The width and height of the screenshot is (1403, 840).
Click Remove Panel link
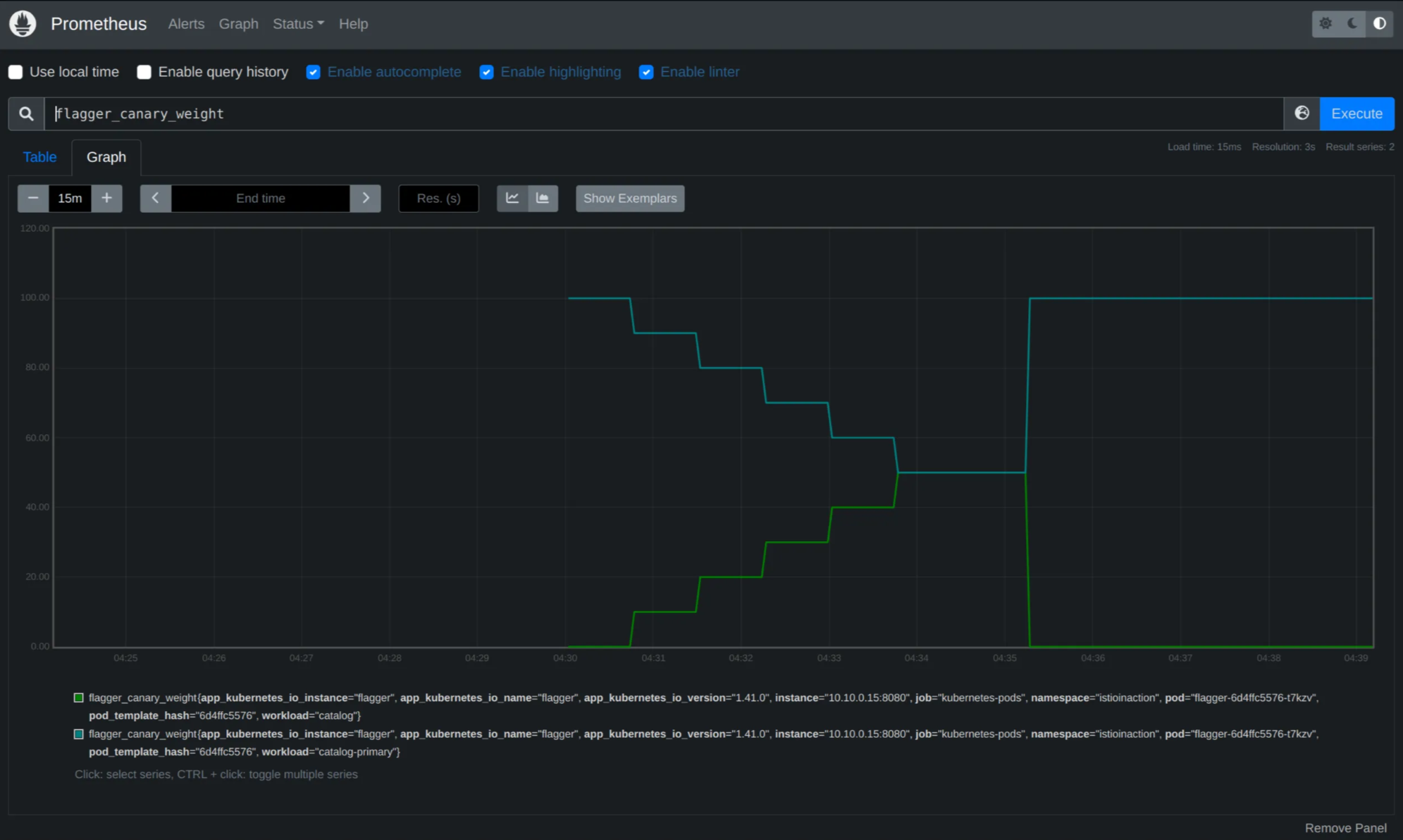(x=1345, y=828)
